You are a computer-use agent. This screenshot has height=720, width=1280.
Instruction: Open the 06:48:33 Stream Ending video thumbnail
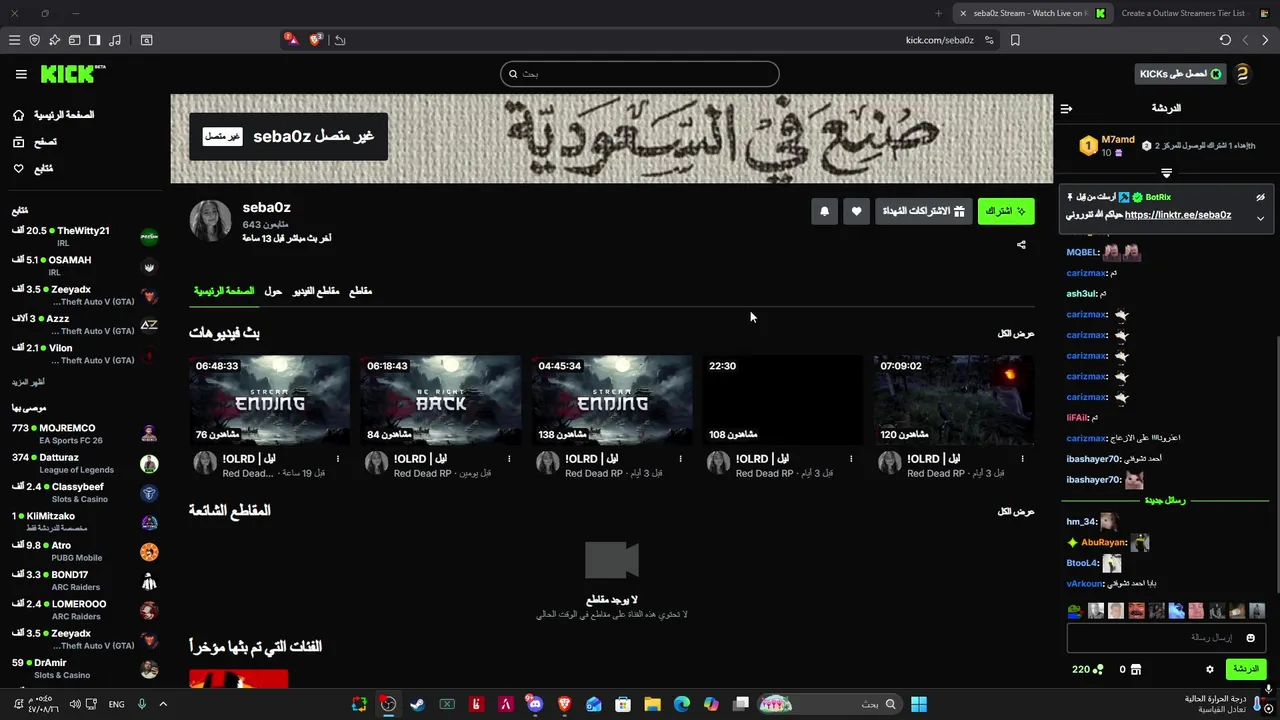269,400
